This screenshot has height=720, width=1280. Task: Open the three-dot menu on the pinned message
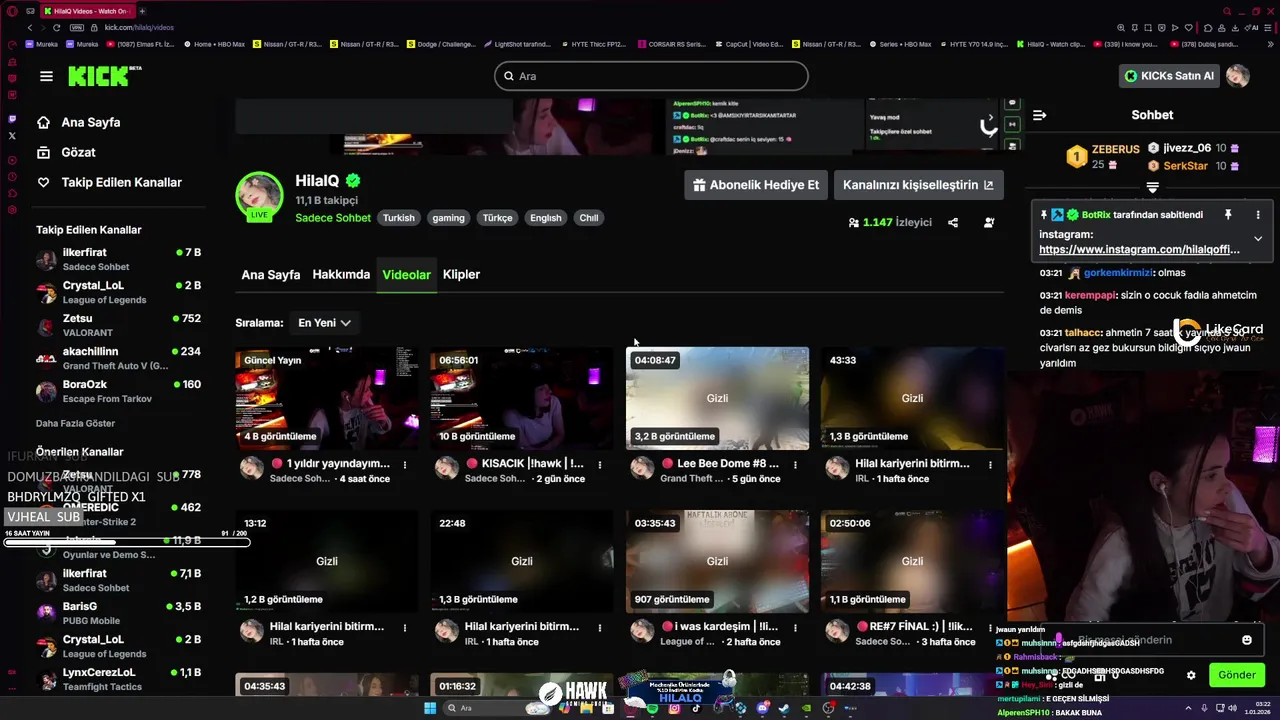pyautogui.click(x=1258, y=215)
